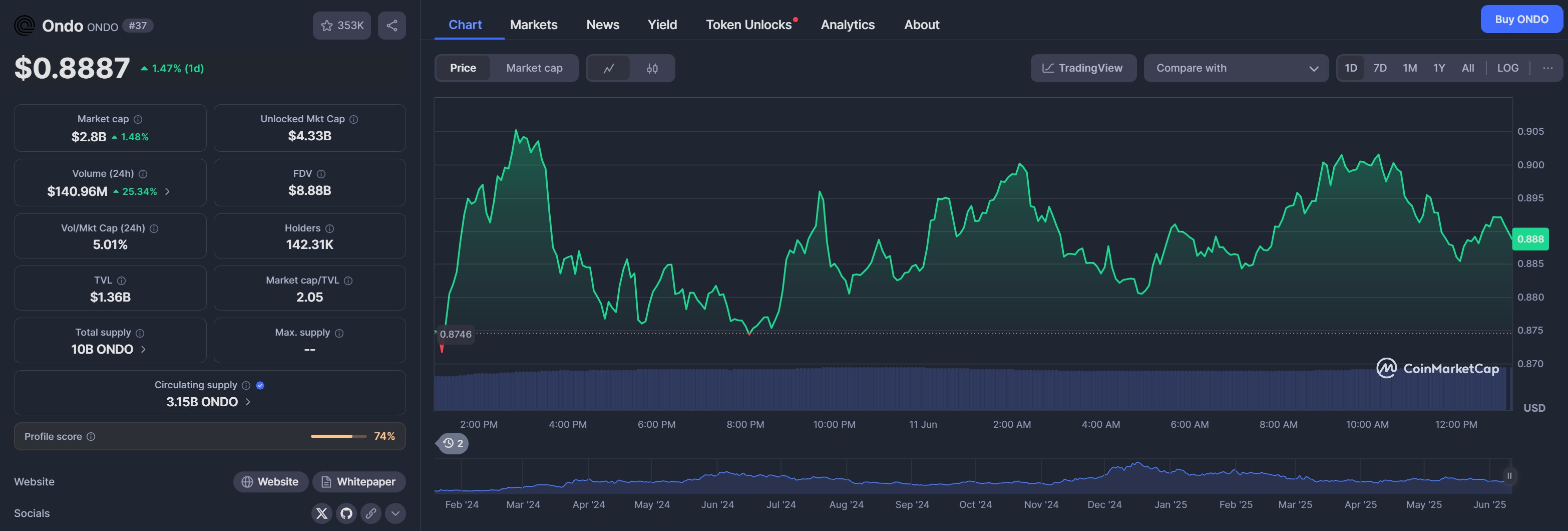Click the Ondo logo icon

[x=25, y=26]
